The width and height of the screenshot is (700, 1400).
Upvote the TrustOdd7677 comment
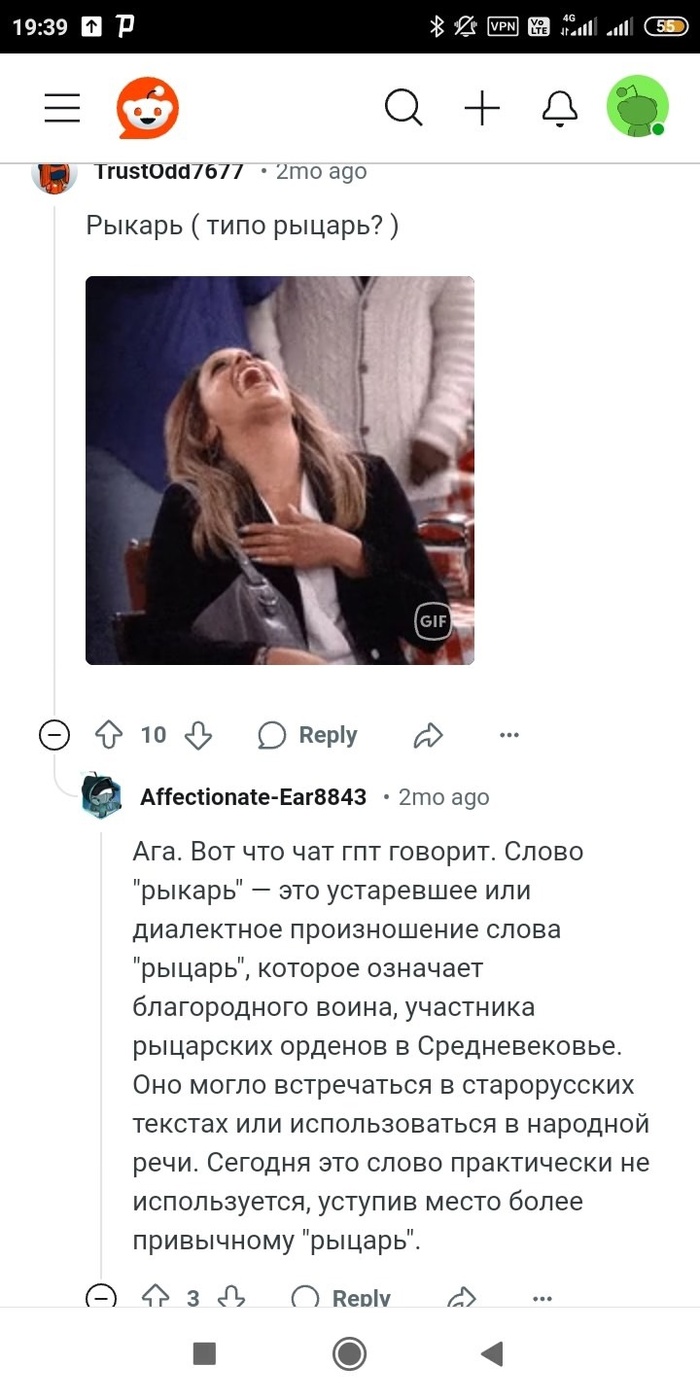108,735
